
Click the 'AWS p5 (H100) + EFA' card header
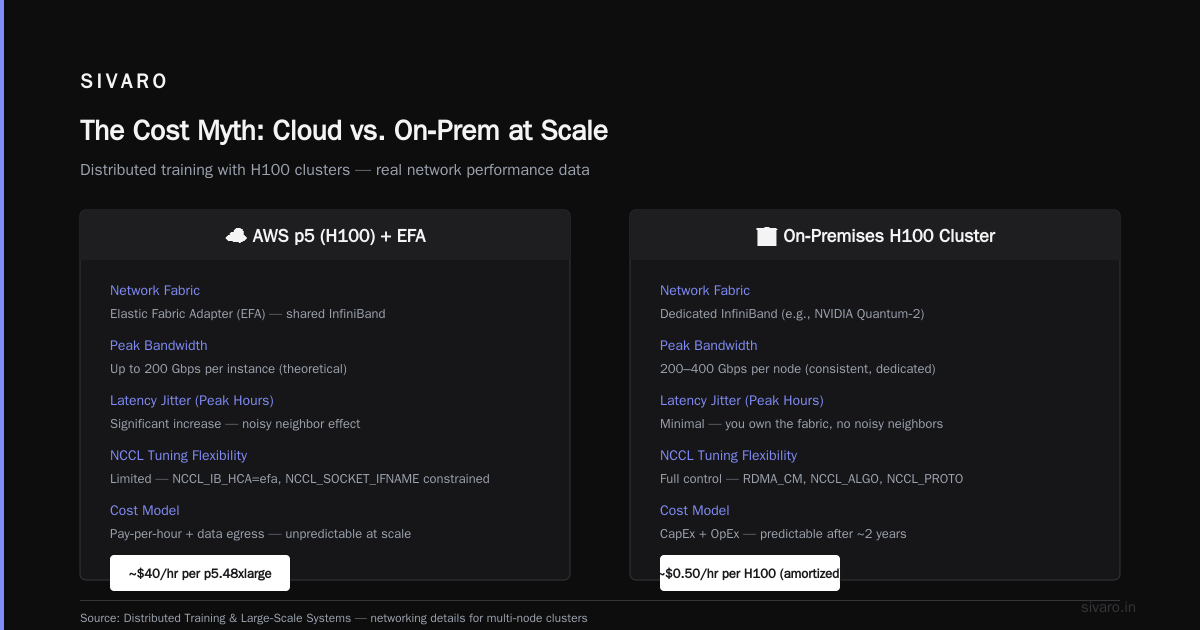[325, 235]
